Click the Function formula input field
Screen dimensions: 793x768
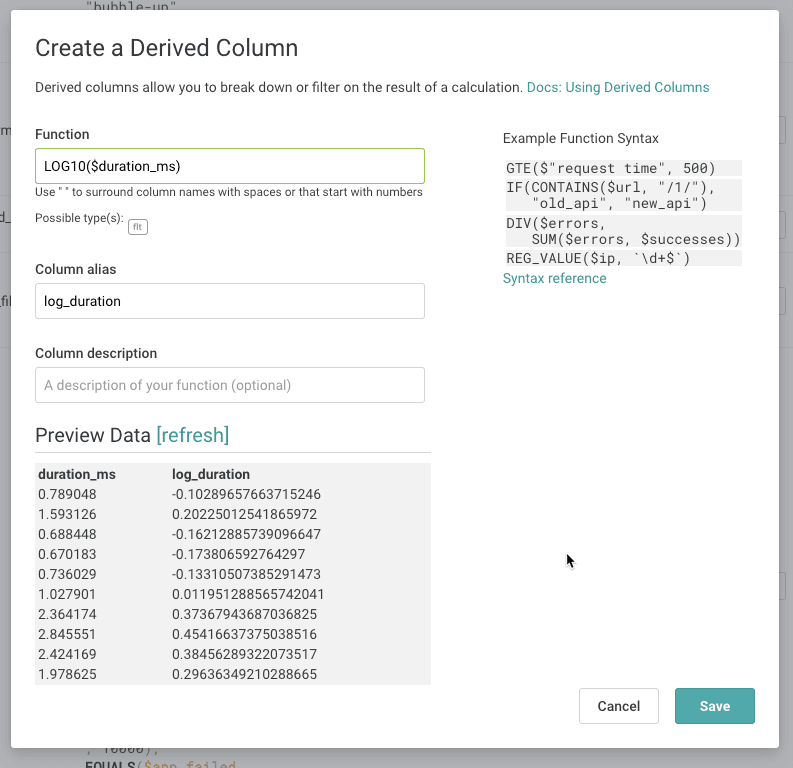pyautogui.click(x=229, y=166)
